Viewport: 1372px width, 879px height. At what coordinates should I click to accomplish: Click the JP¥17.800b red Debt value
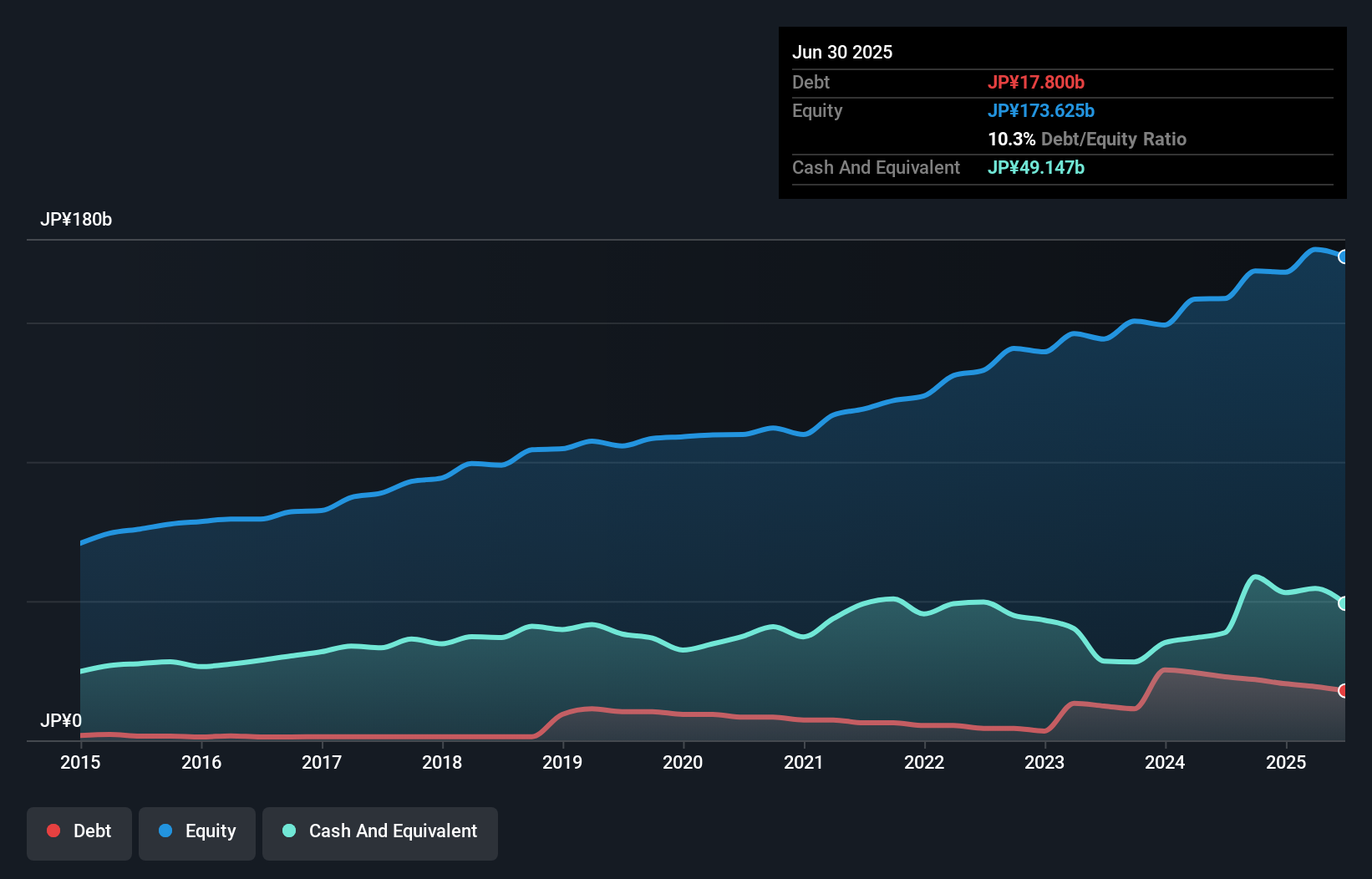tap(1036, 83)
